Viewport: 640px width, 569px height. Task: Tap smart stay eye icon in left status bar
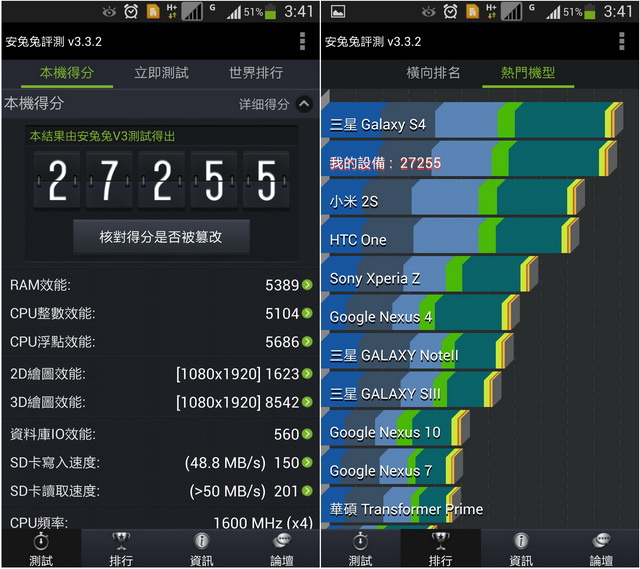(109, 12)
